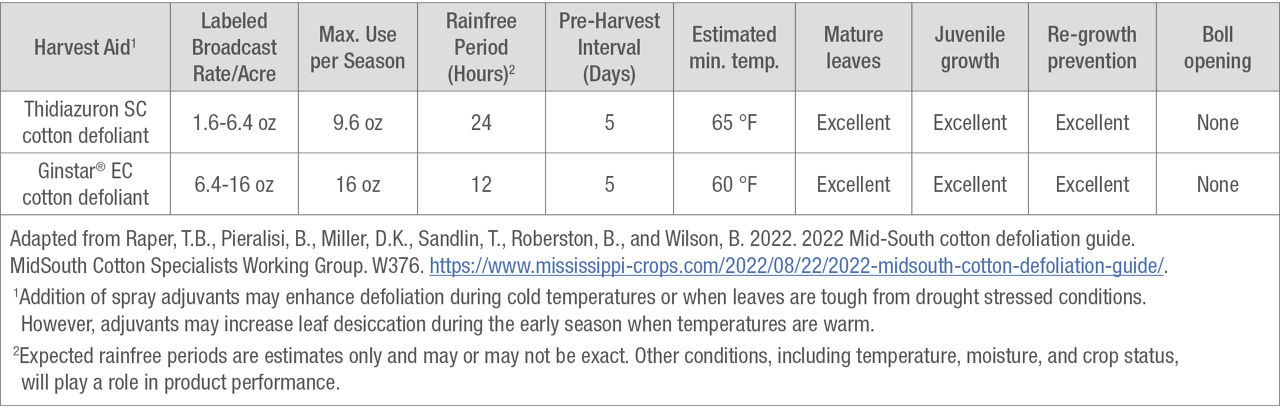
Task: Click the 65 °F temperature cell
Action: point(734,123)
